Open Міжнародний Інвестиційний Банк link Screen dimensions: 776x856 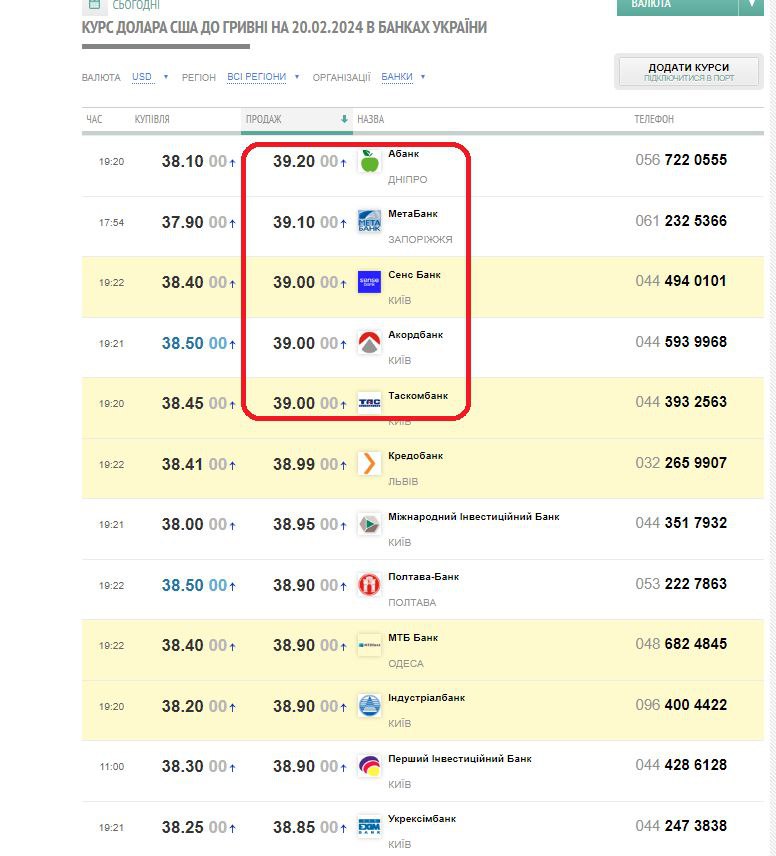(x=473, y=517)
